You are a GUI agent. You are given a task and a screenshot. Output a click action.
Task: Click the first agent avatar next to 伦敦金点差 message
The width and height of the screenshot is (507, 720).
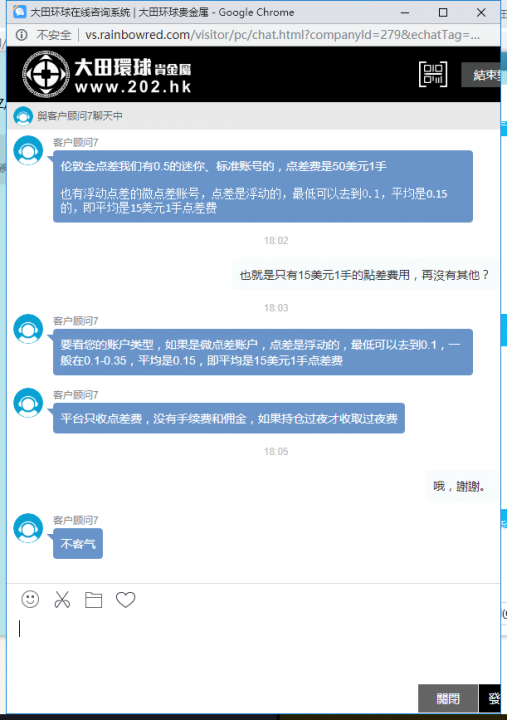[28, 150]
